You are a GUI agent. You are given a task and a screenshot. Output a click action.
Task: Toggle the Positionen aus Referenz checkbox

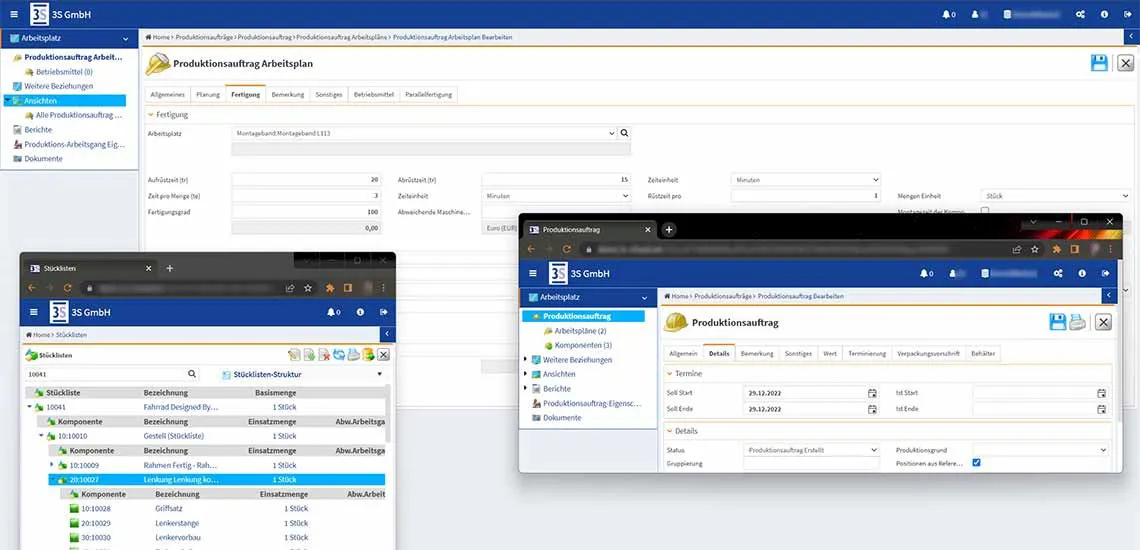coord(976,463)
